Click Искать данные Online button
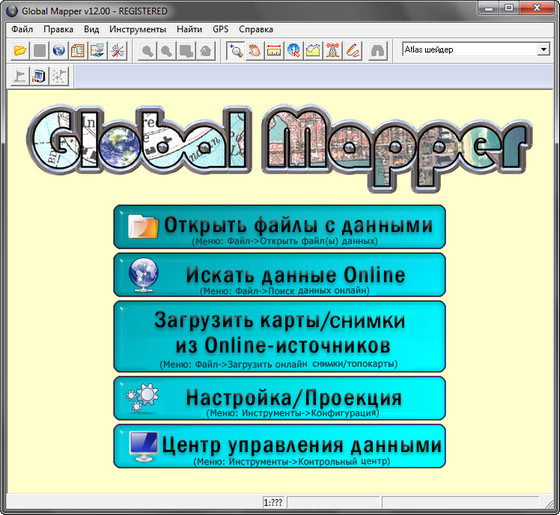 280,275
